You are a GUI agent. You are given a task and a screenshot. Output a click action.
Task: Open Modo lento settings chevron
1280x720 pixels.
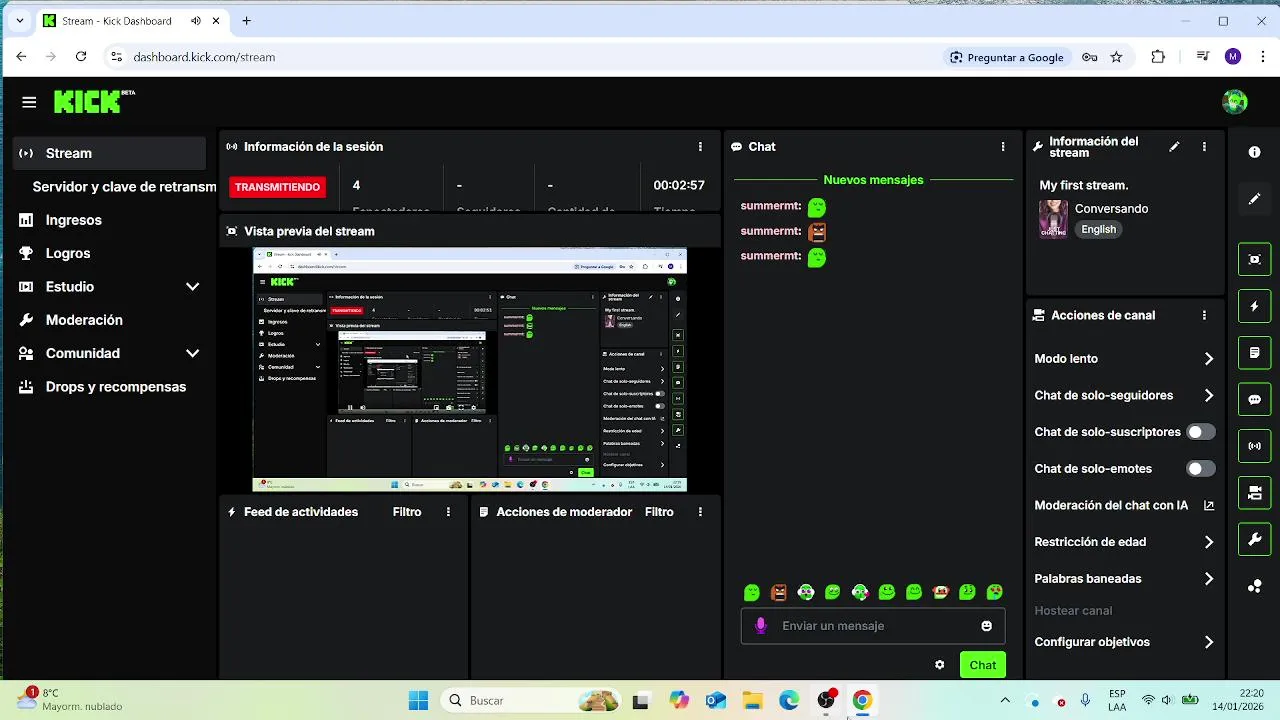(x=1208, y=359)
